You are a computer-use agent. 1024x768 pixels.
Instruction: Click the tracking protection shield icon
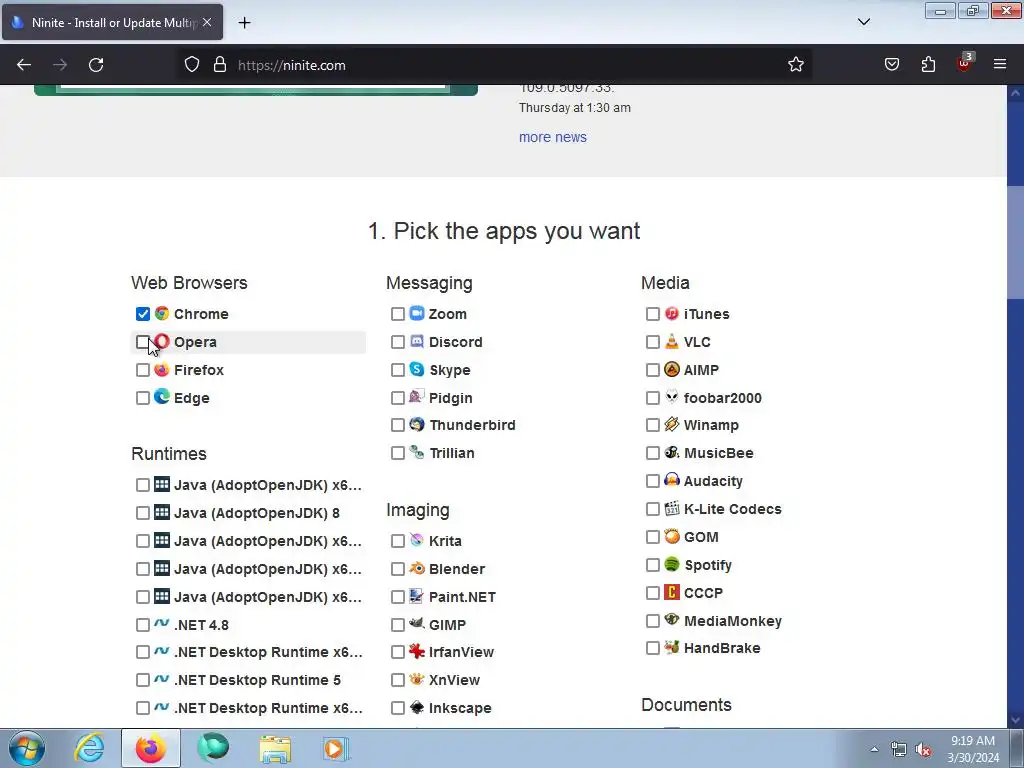pos(191,65)
